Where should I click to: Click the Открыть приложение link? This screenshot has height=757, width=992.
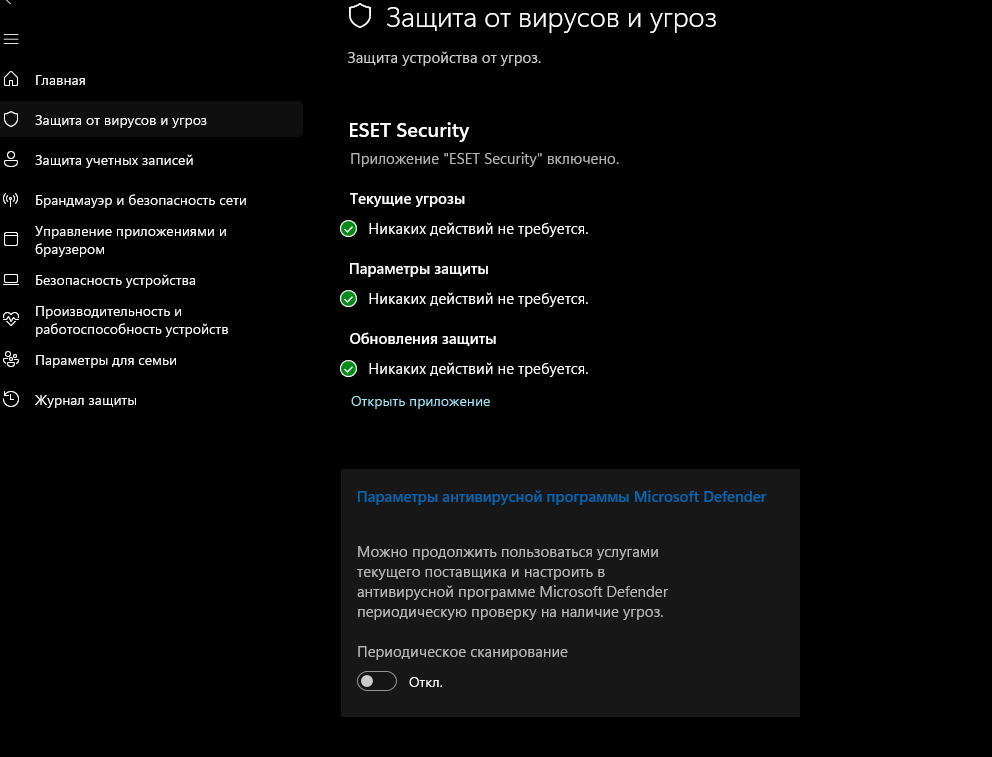point(420,401)
